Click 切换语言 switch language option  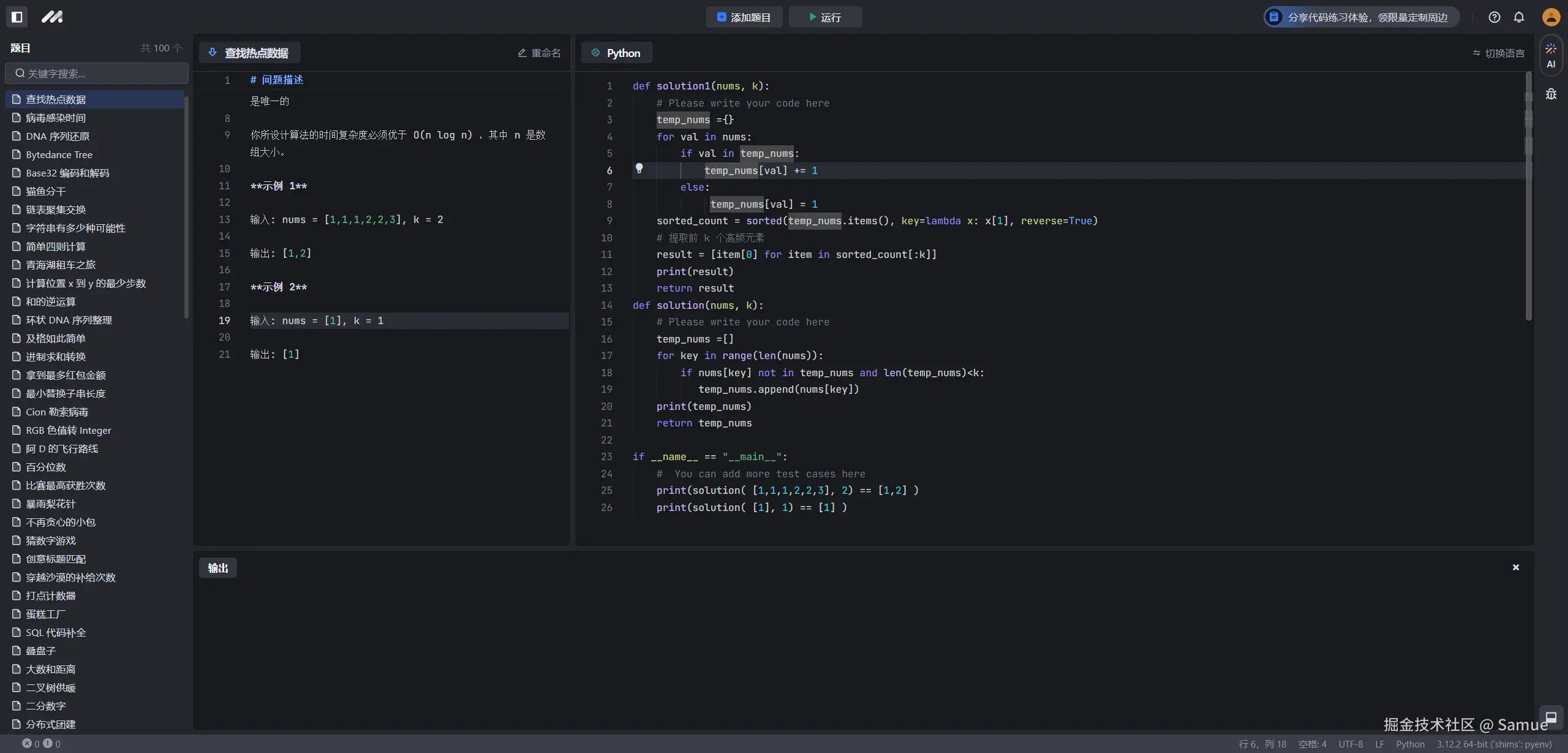click(1498, 53)
